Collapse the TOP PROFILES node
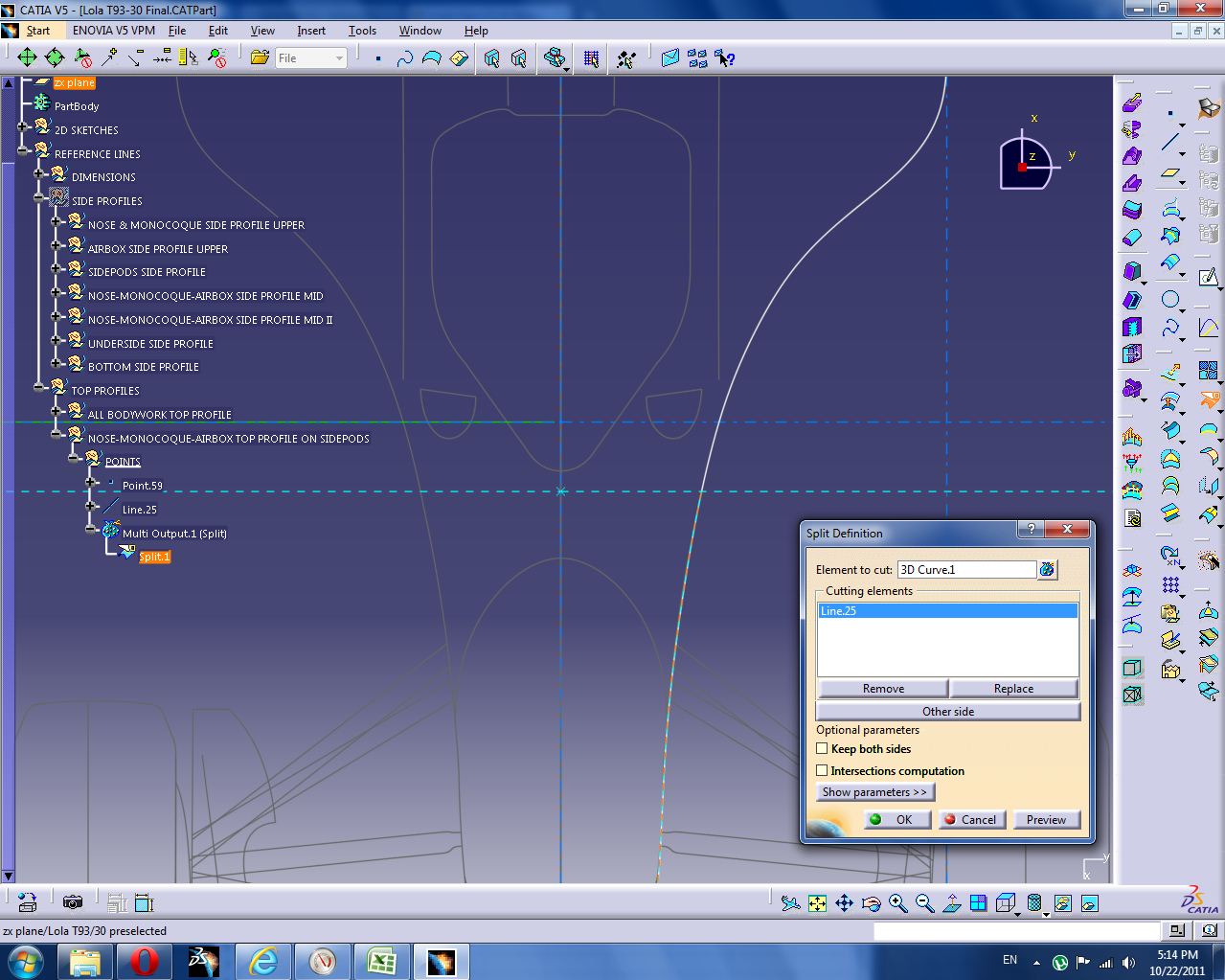The width and height of the screenshot is (1225, 980). click(x=39, y=388)
